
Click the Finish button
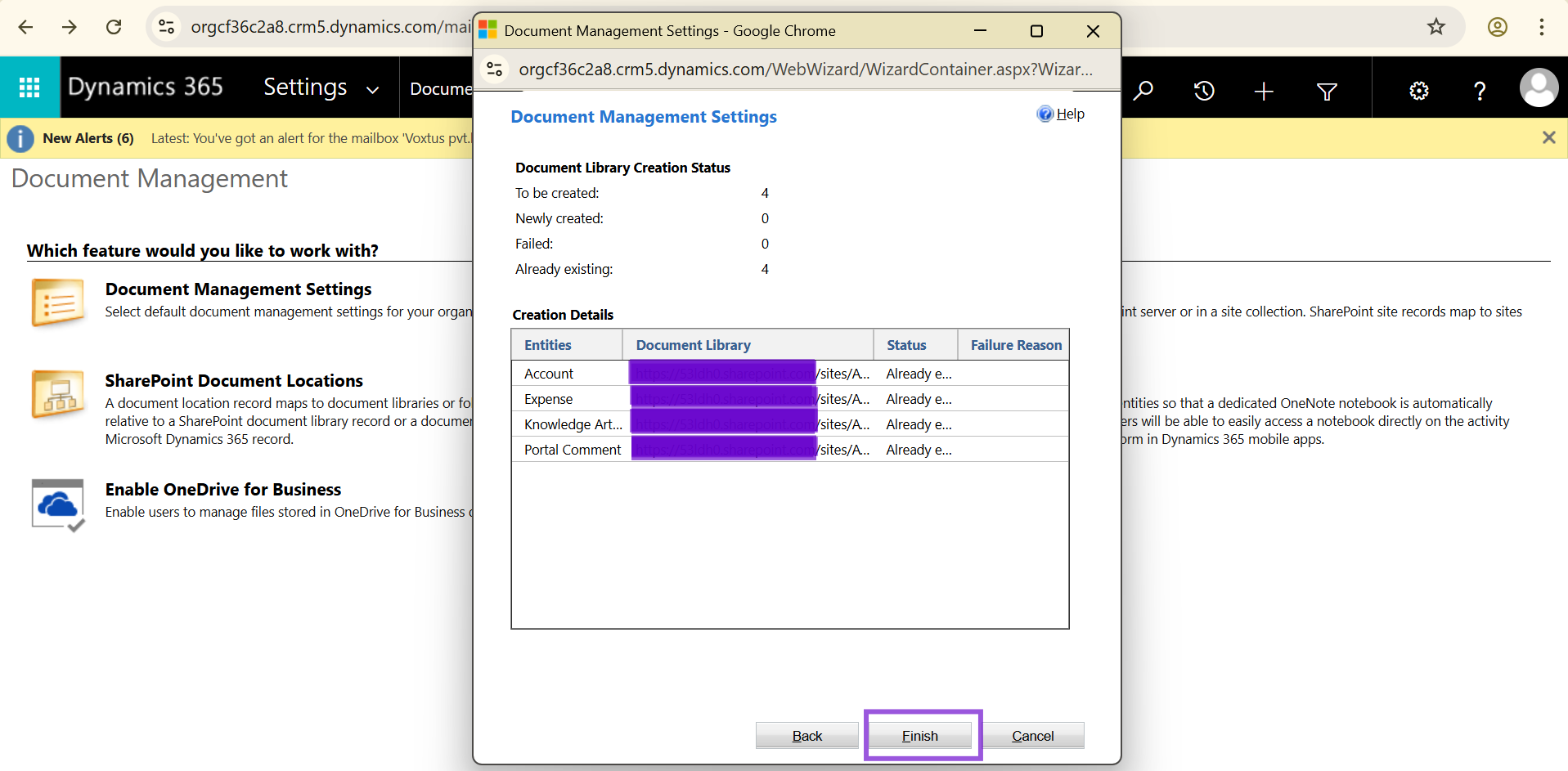920,736
